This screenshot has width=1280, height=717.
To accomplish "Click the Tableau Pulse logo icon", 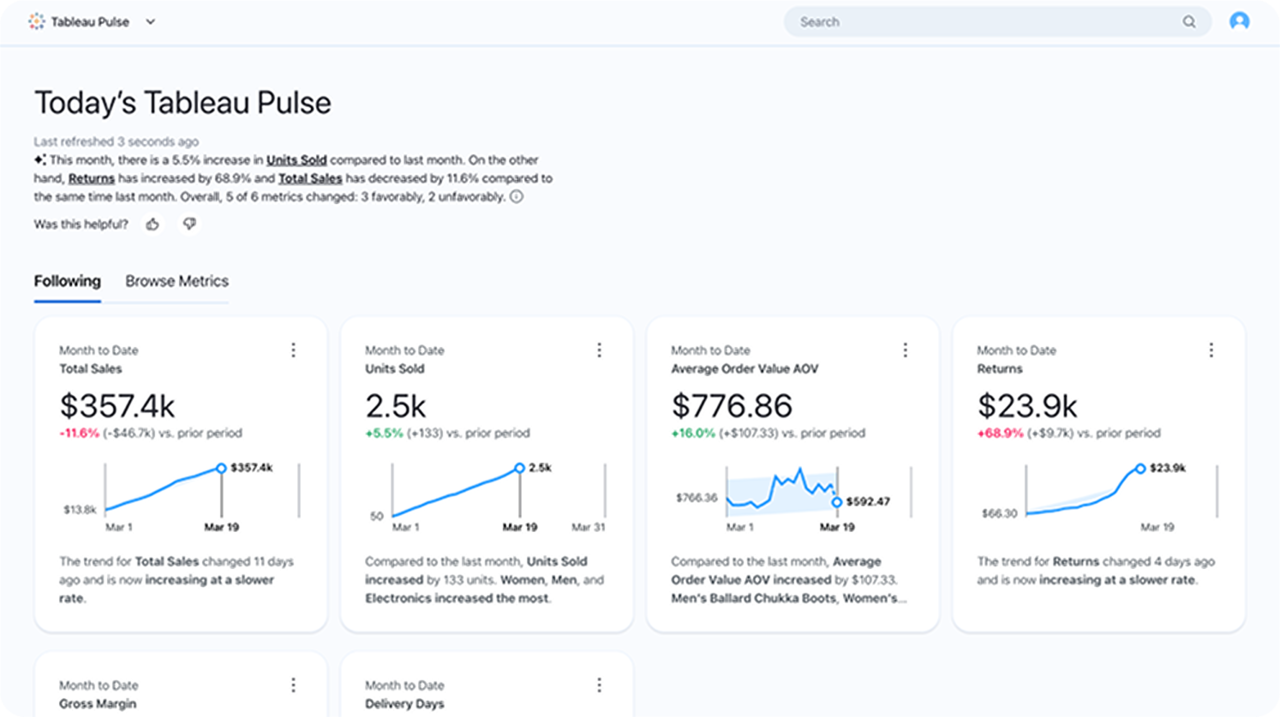I will (37, 21).
